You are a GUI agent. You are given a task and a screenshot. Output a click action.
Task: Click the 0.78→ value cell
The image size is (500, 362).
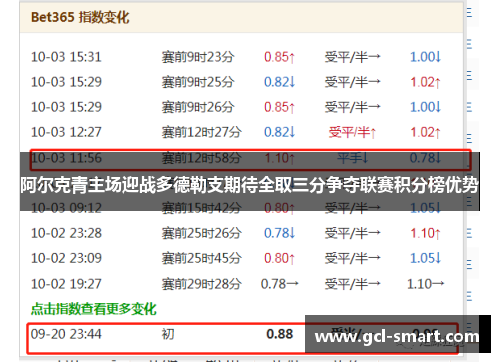[x=279, y=284]
